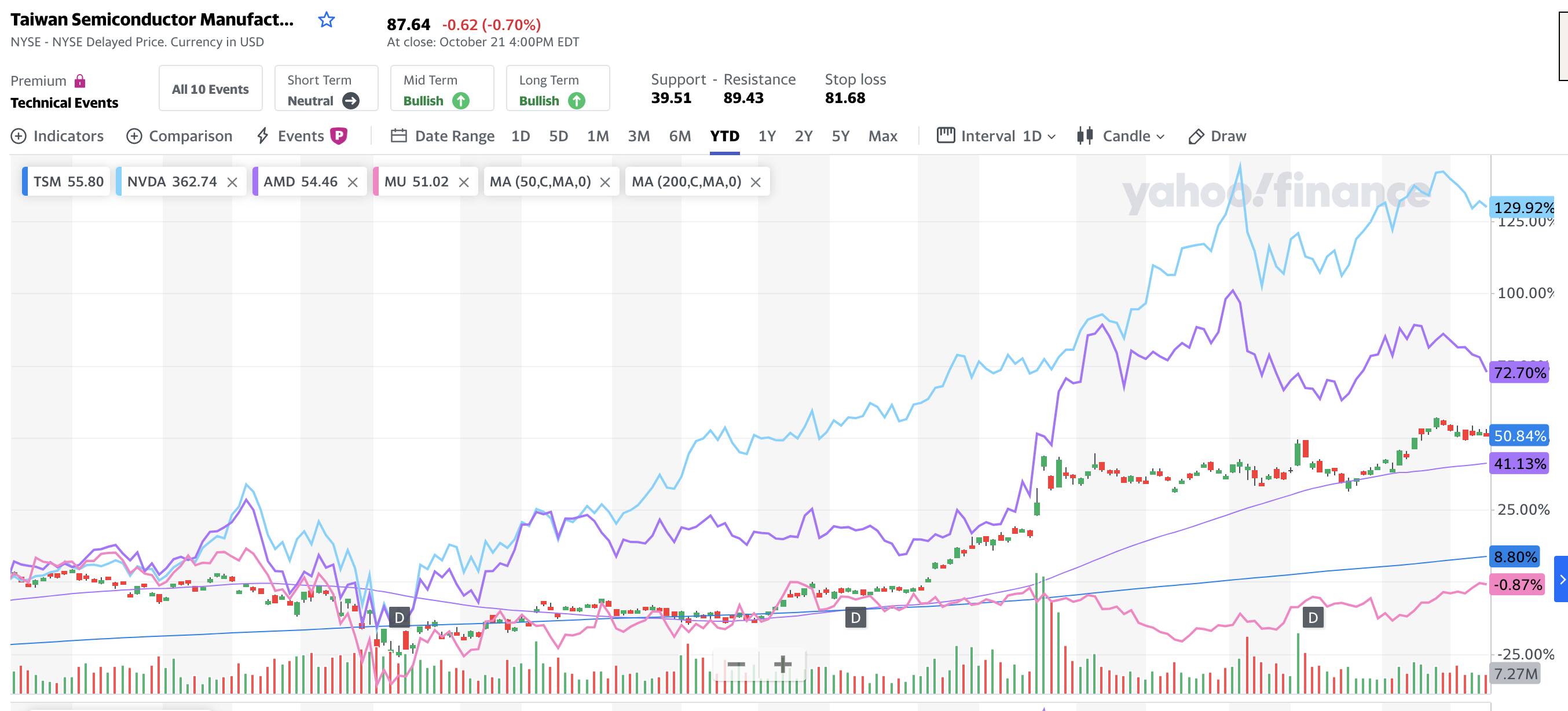Viewport: 1568px width, 711px height.
Task: Switch range to 1Y
Action: tap(767, 135)
